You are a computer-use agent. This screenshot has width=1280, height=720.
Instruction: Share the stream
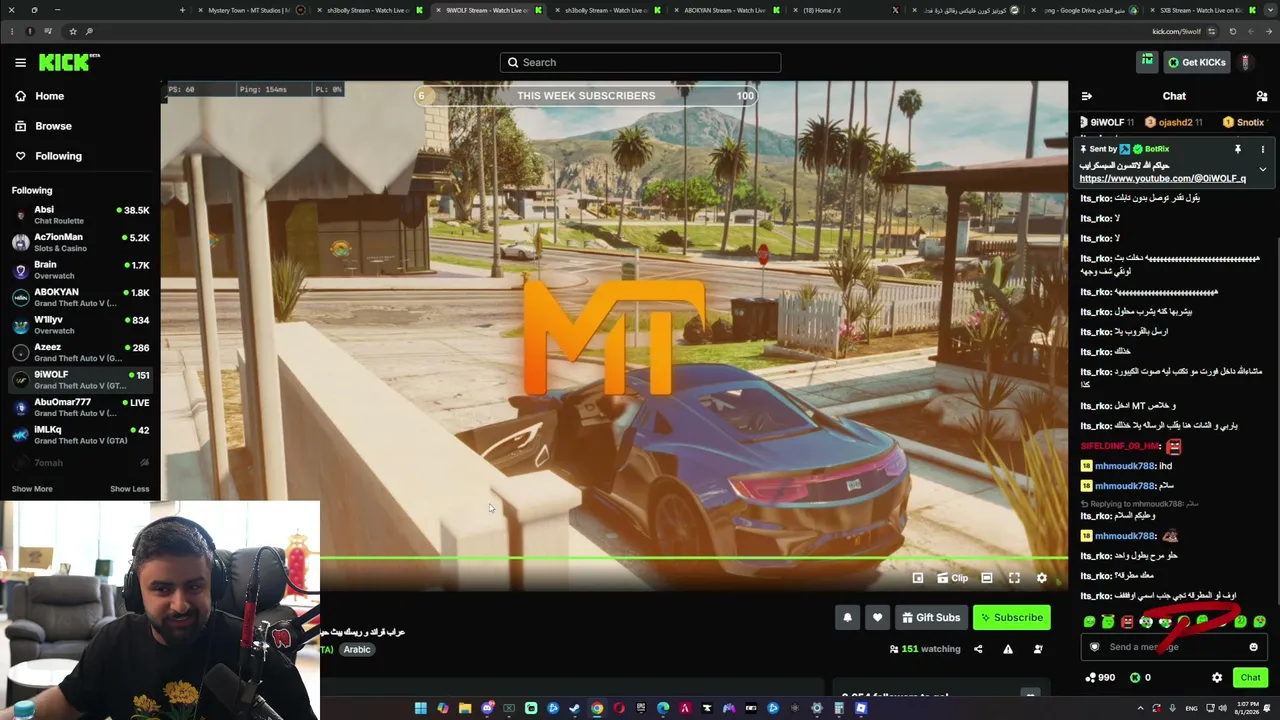pos(978,649)
